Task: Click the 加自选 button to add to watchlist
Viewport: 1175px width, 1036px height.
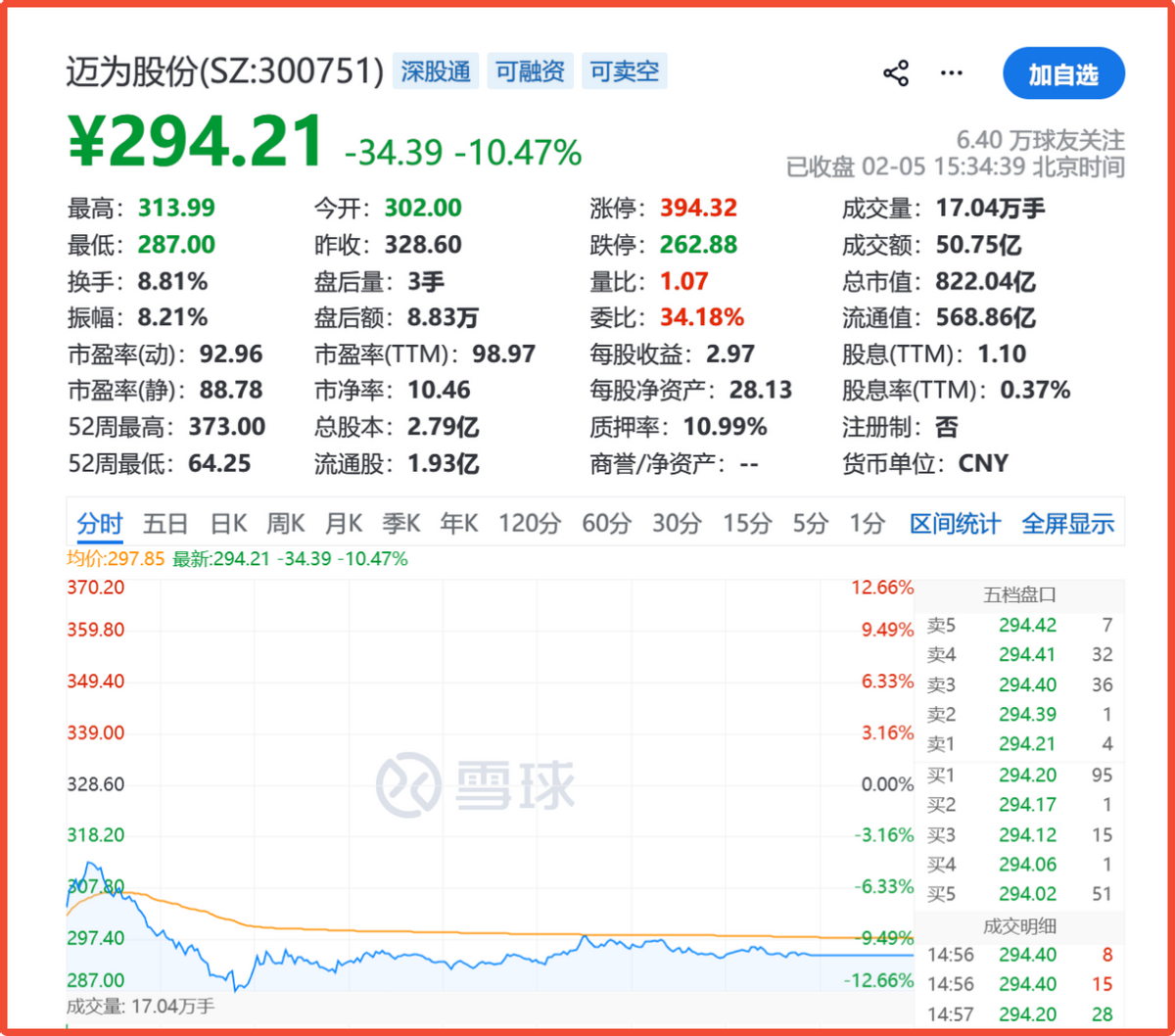Action: pyautogui.click(x=1063, y=72)
